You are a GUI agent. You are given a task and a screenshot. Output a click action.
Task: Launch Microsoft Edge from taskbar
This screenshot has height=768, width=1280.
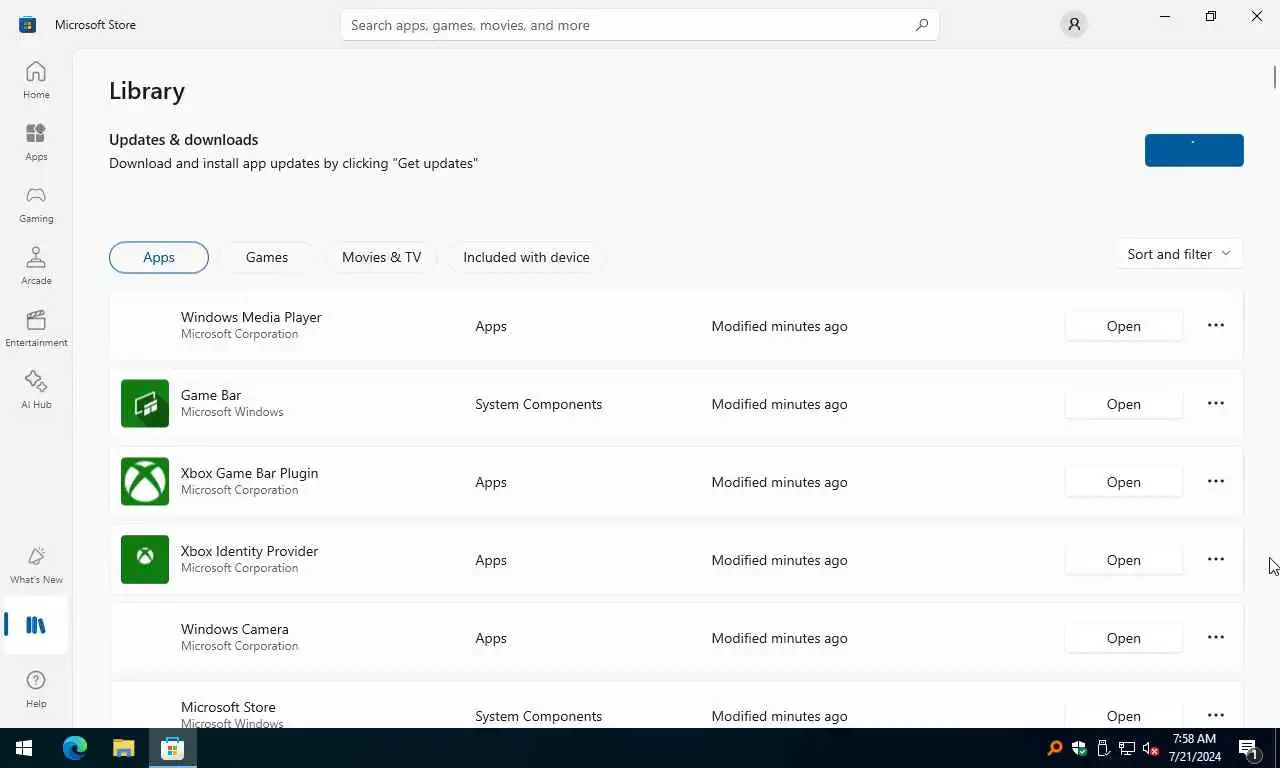click(x=75, y=748)
